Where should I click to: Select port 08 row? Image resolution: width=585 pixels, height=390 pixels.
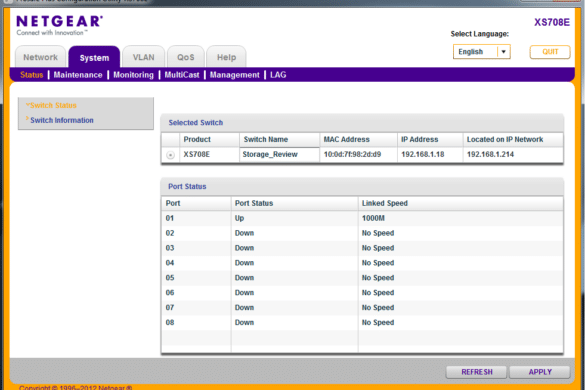[x=362, y=323]
